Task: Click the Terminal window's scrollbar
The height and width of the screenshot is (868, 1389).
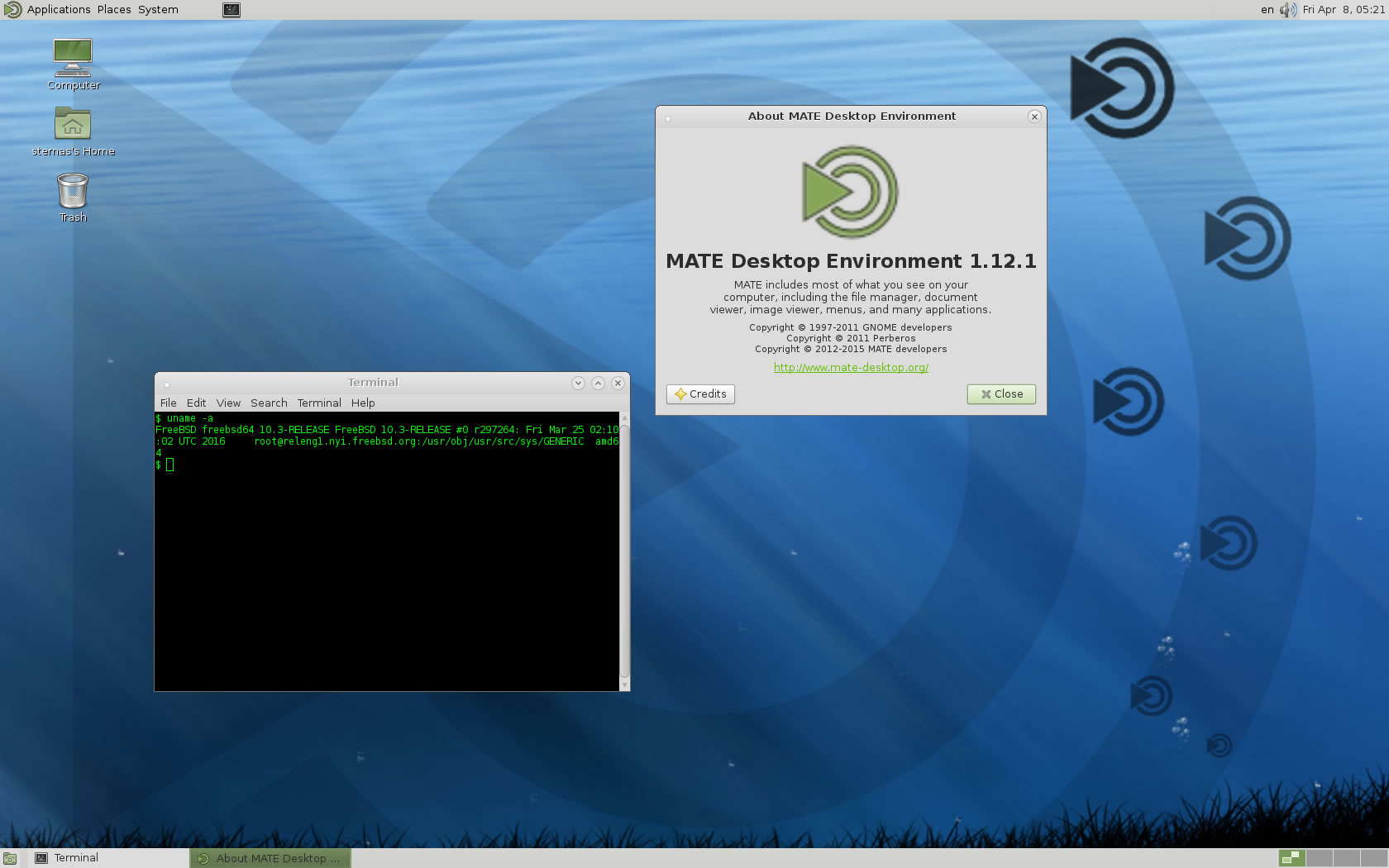Action: (624, 551)
